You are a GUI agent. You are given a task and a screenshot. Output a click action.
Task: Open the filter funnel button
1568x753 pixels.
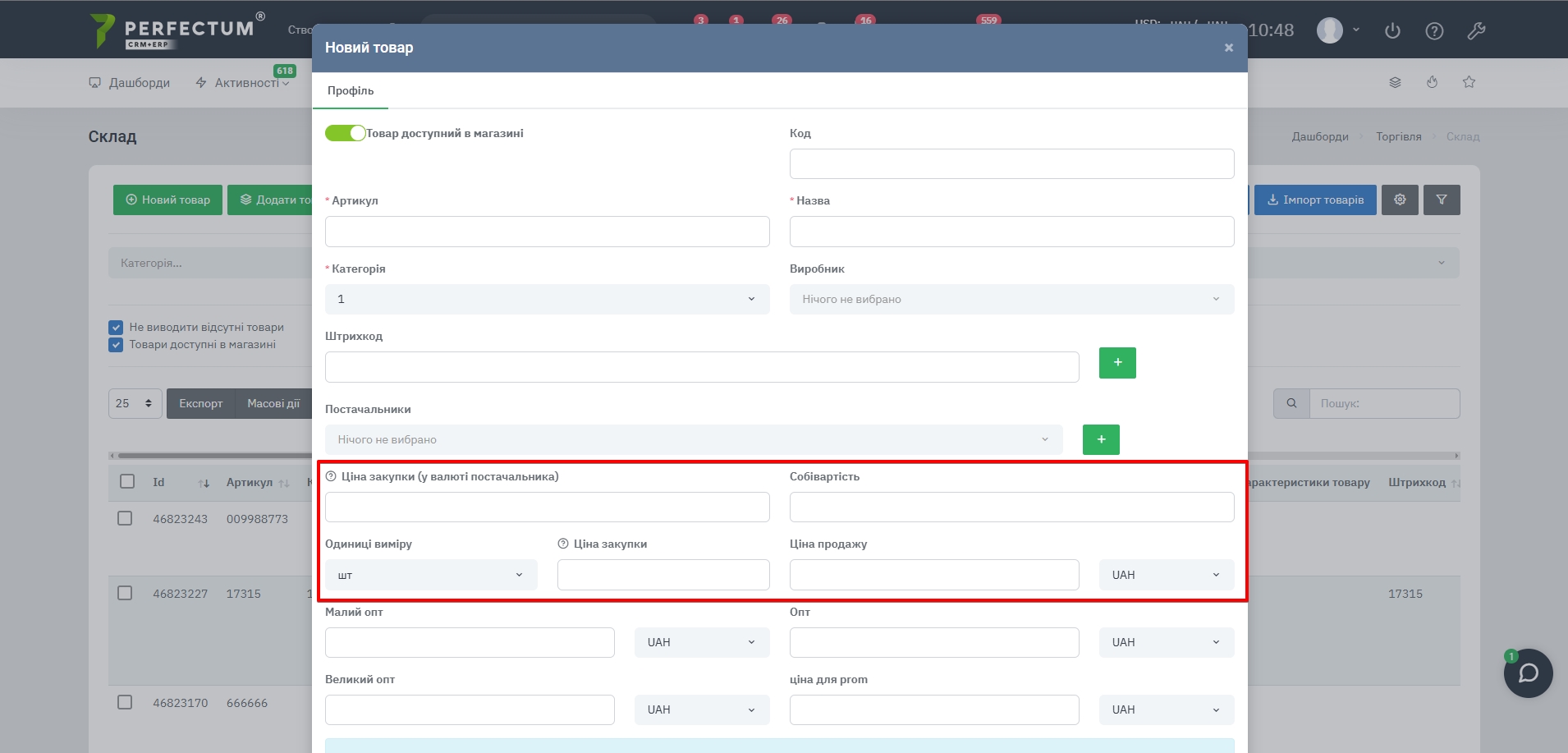(1442, 200)
